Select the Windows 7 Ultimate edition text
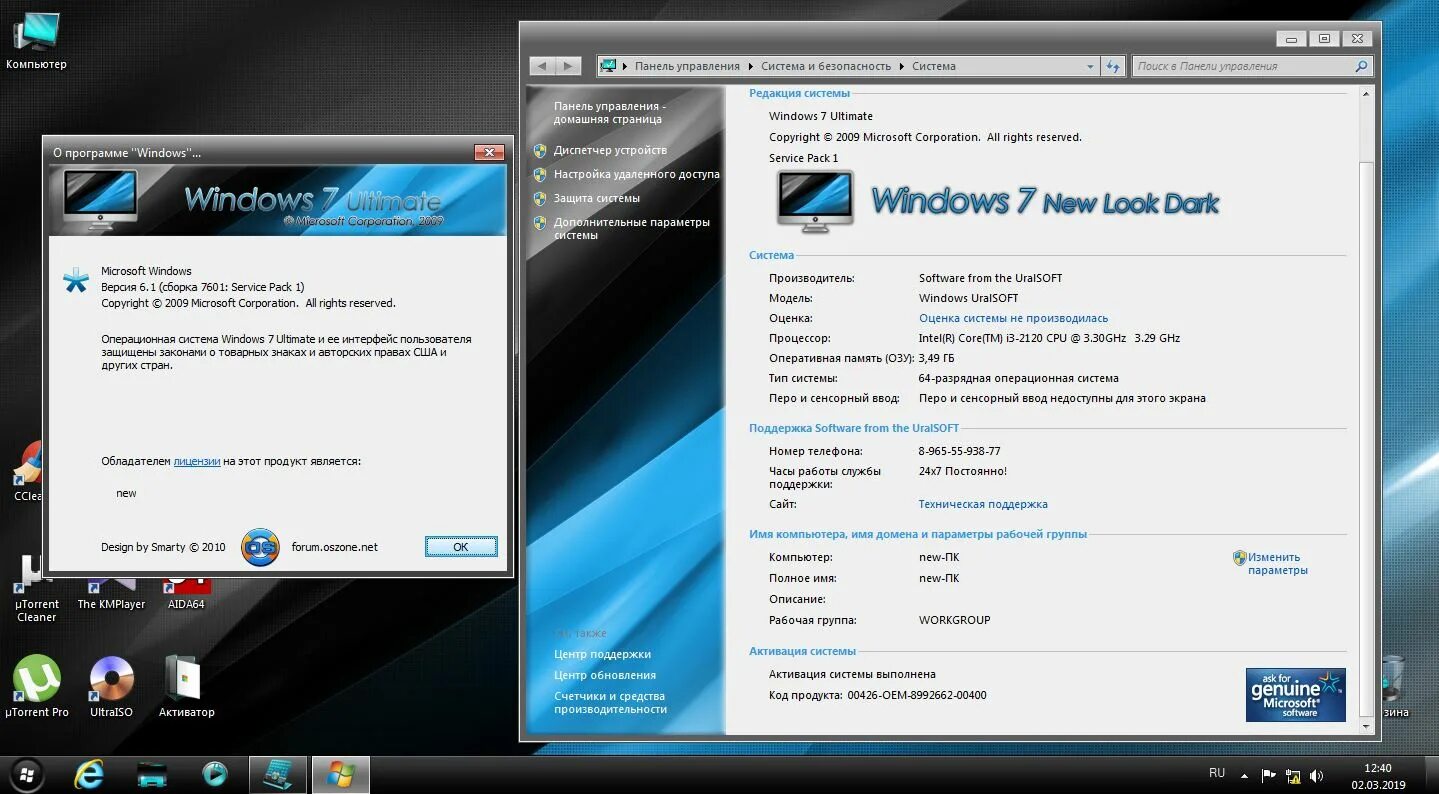Screen dimensions: 1439x794 821,116
